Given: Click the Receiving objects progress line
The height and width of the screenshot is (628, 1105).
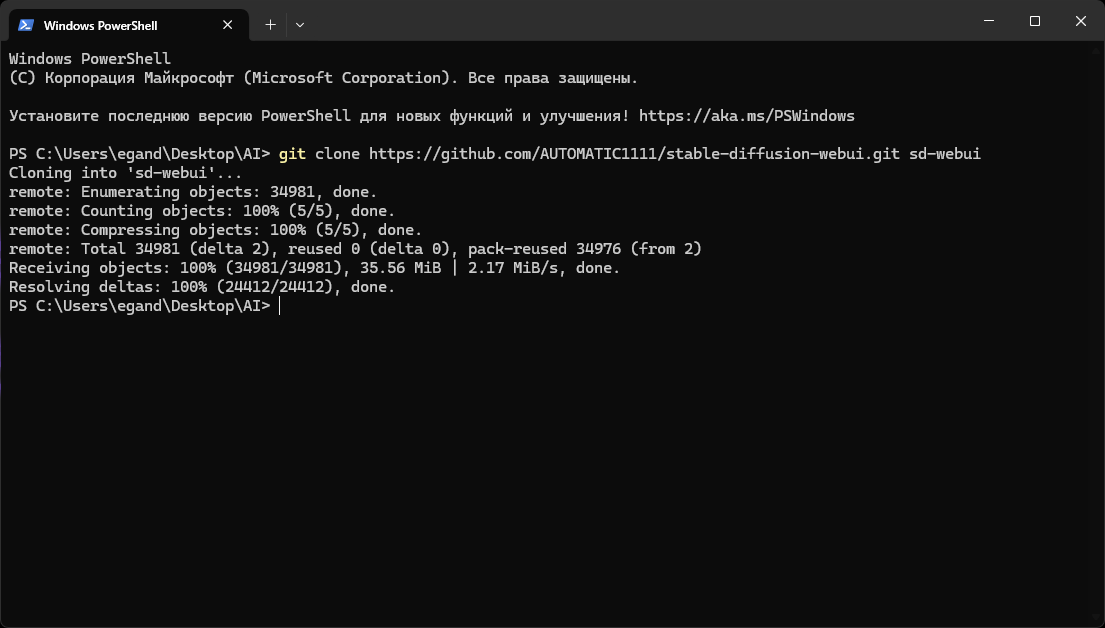Looking at the screenshot, I should coord(314,268).
